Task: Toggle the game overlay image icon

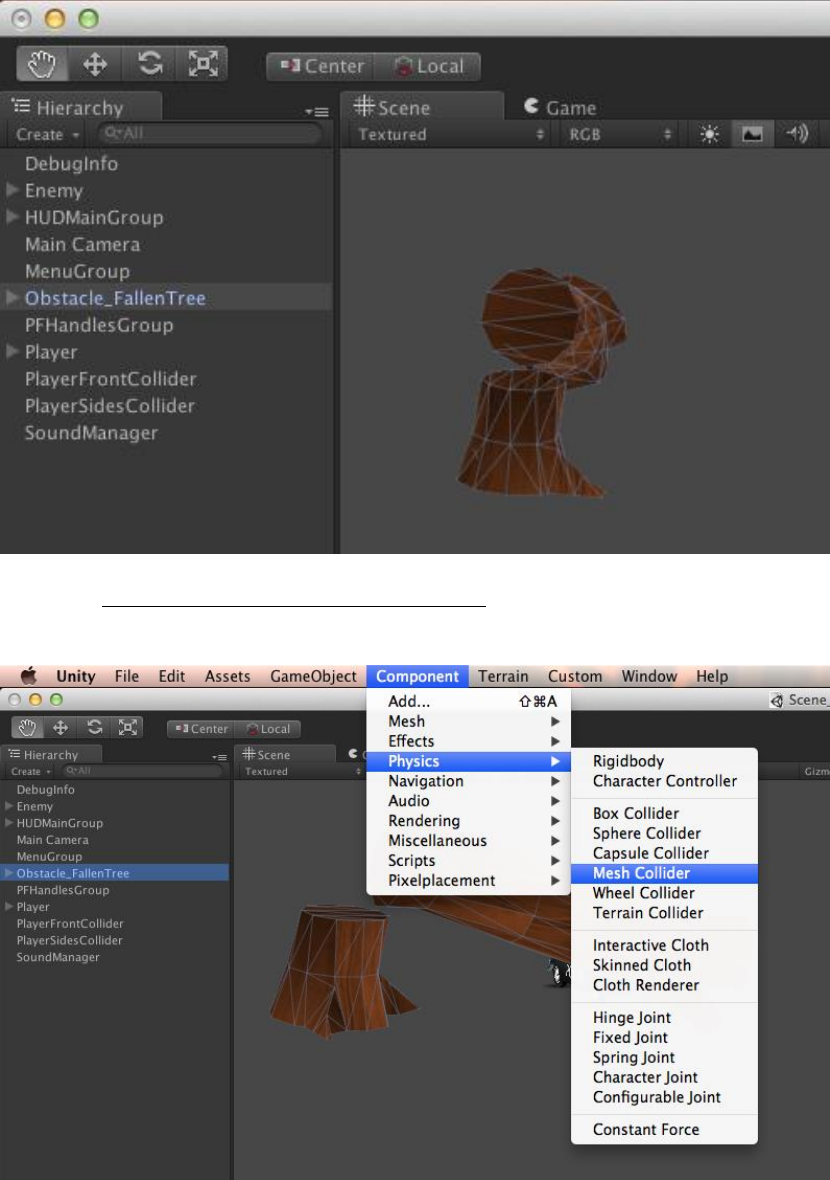Action: [x=752, y=134]
